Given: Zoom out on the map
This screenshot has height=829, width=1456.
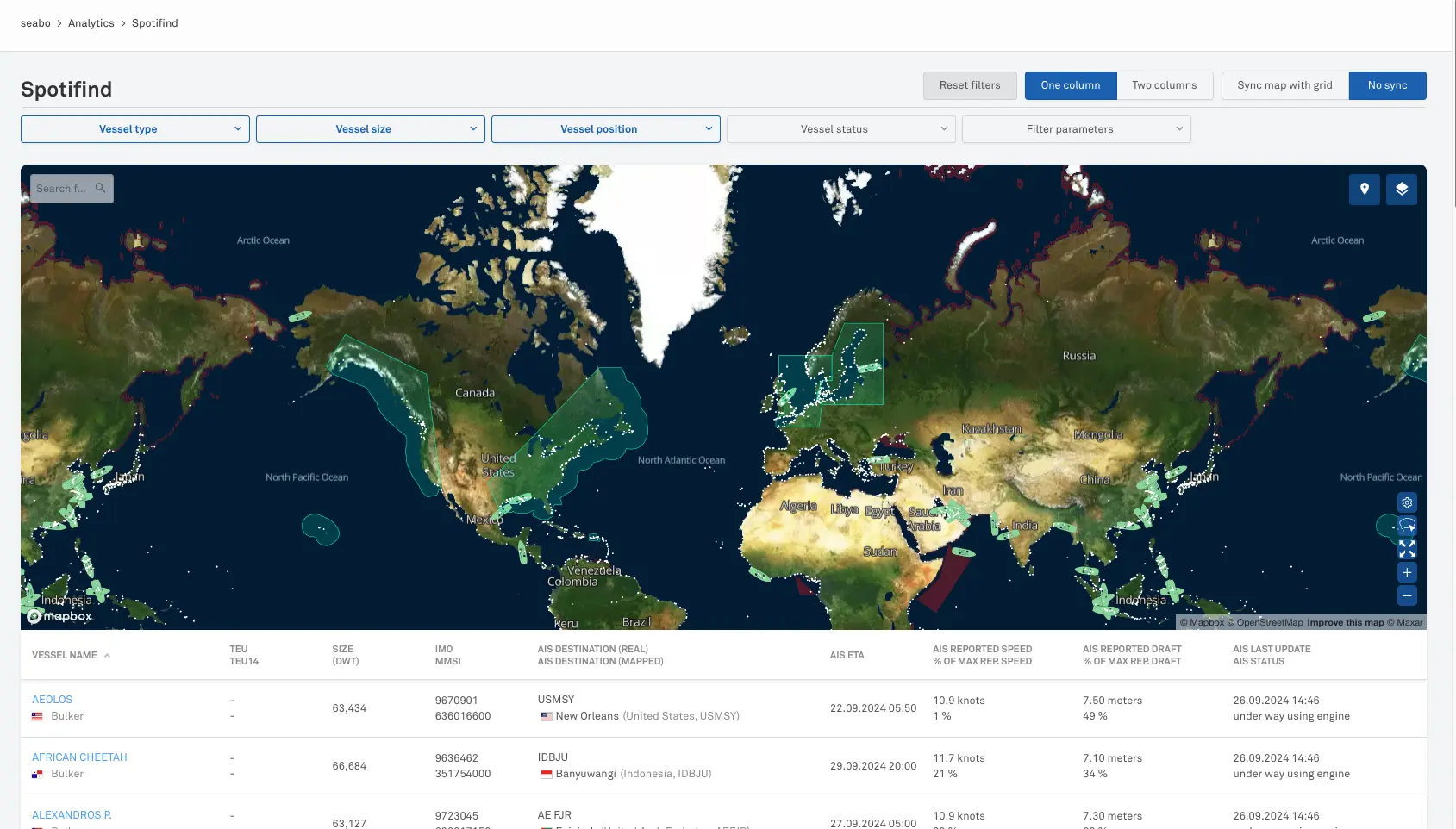Looking at the screenshot, I should (x=1407, y=595).
